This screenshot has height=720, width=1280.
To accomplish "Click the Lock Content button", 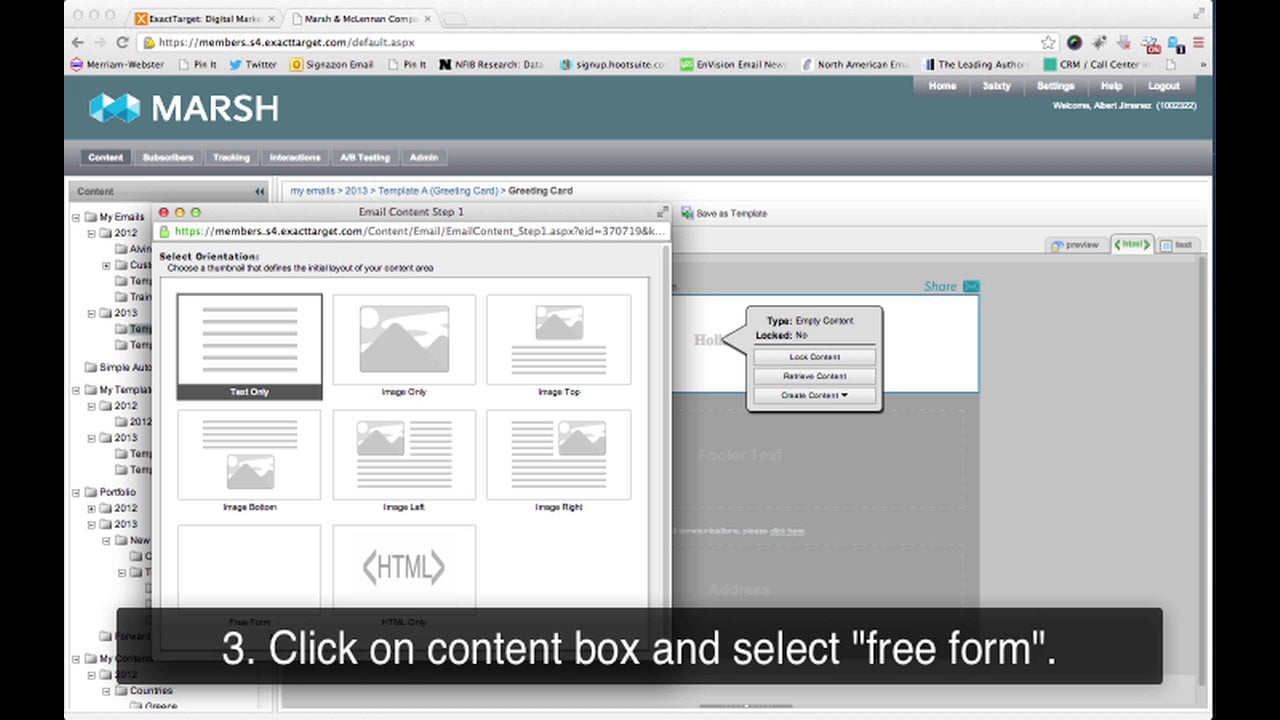I will pyautogui.click(x=814, y=357).
